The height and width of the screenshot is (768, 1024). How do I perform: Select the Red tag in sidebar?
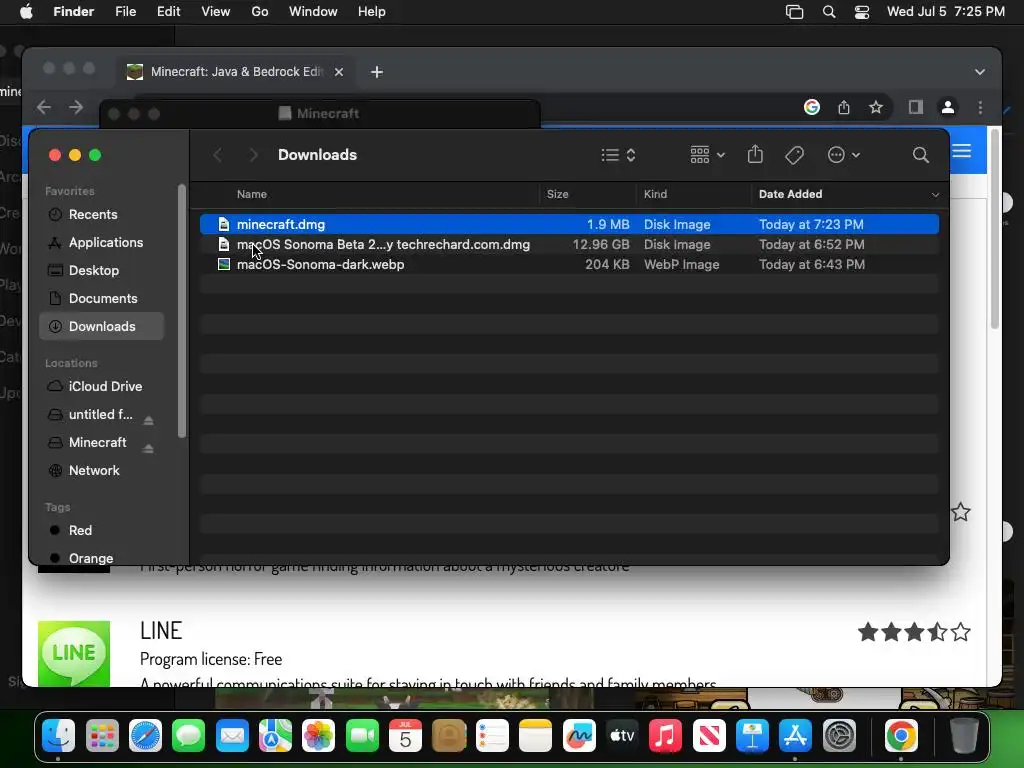[x=102, y=530]
